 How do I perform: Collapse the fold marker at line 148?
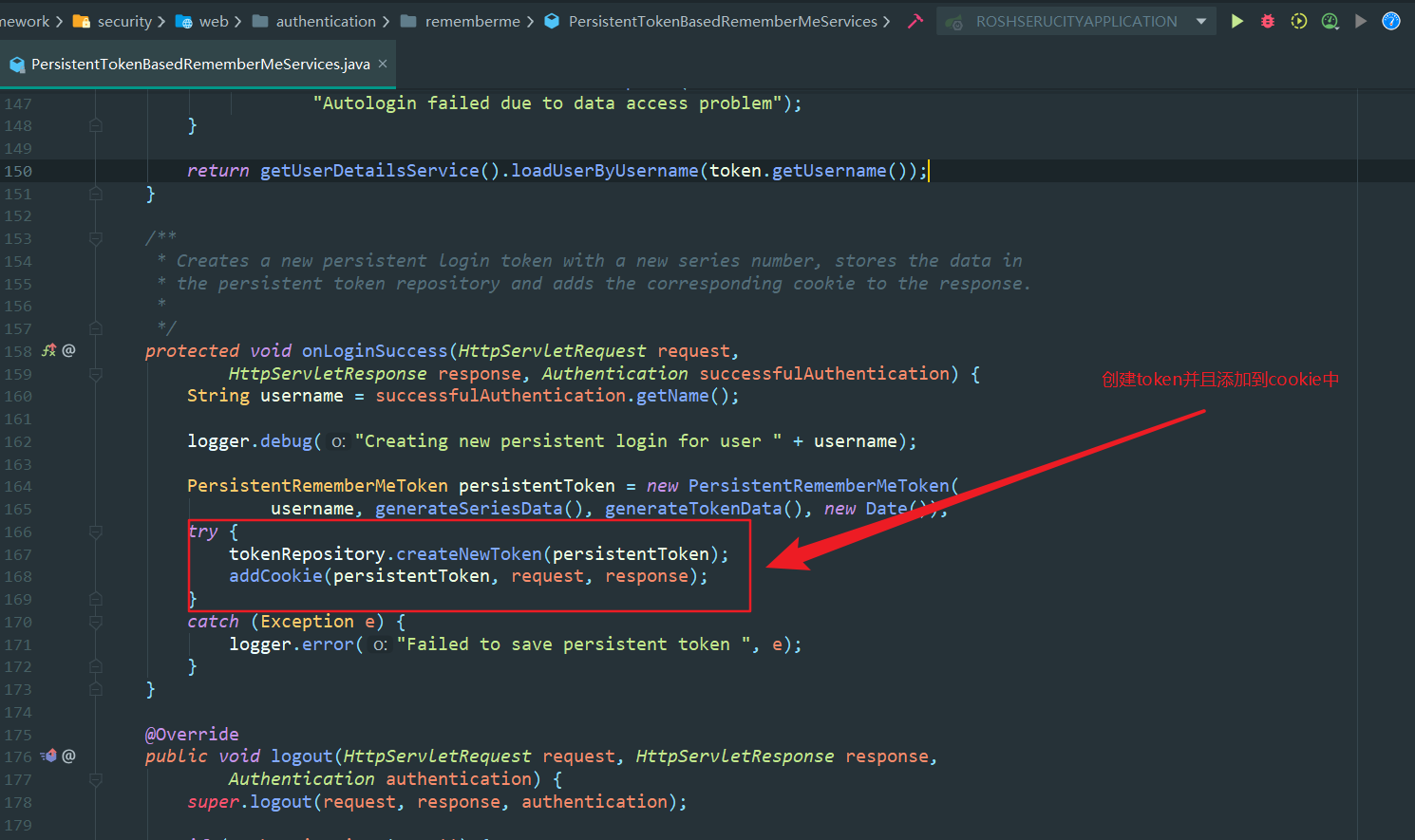click(96, 125)
